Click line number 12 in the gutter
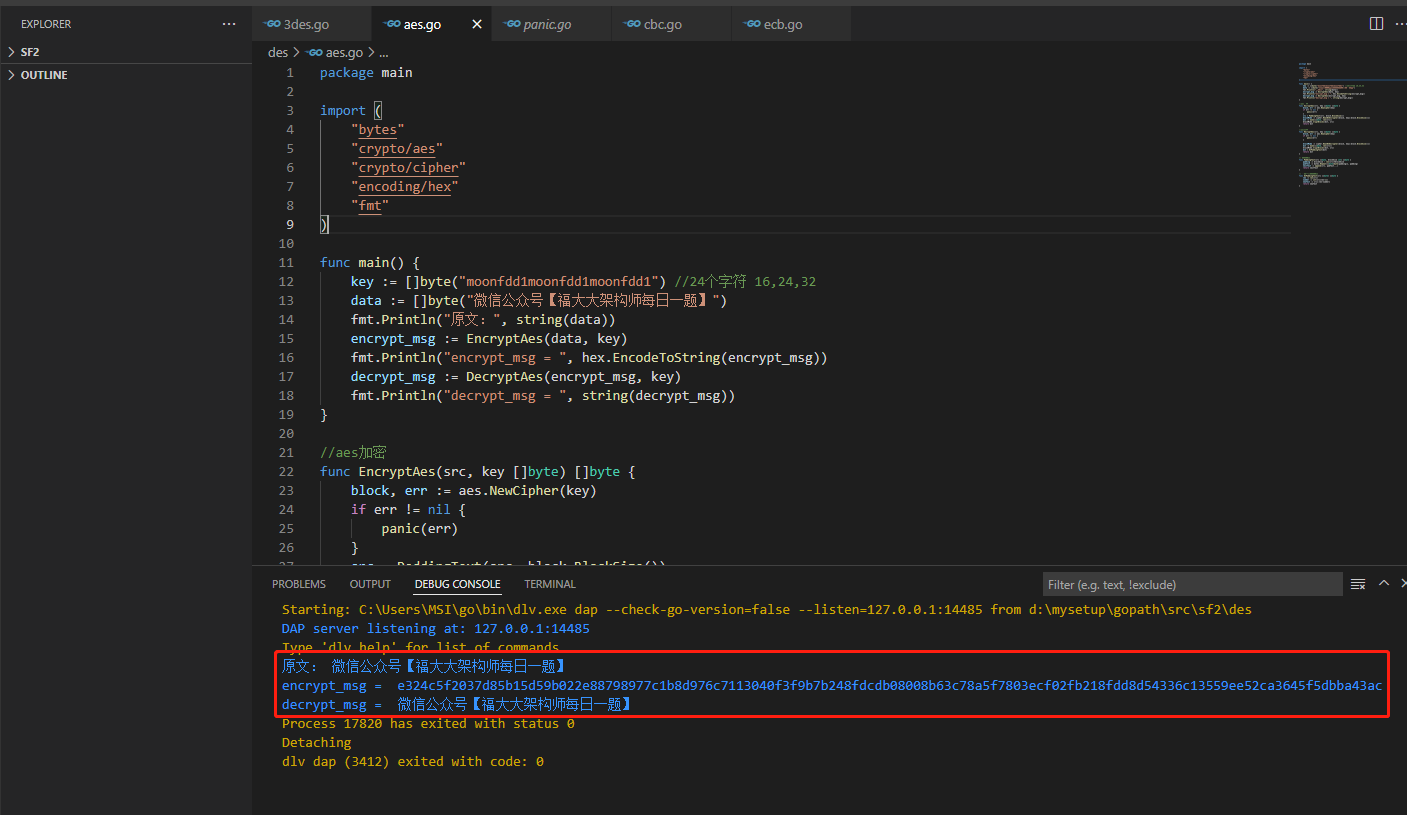1407x815 pixels. (287, 281)
